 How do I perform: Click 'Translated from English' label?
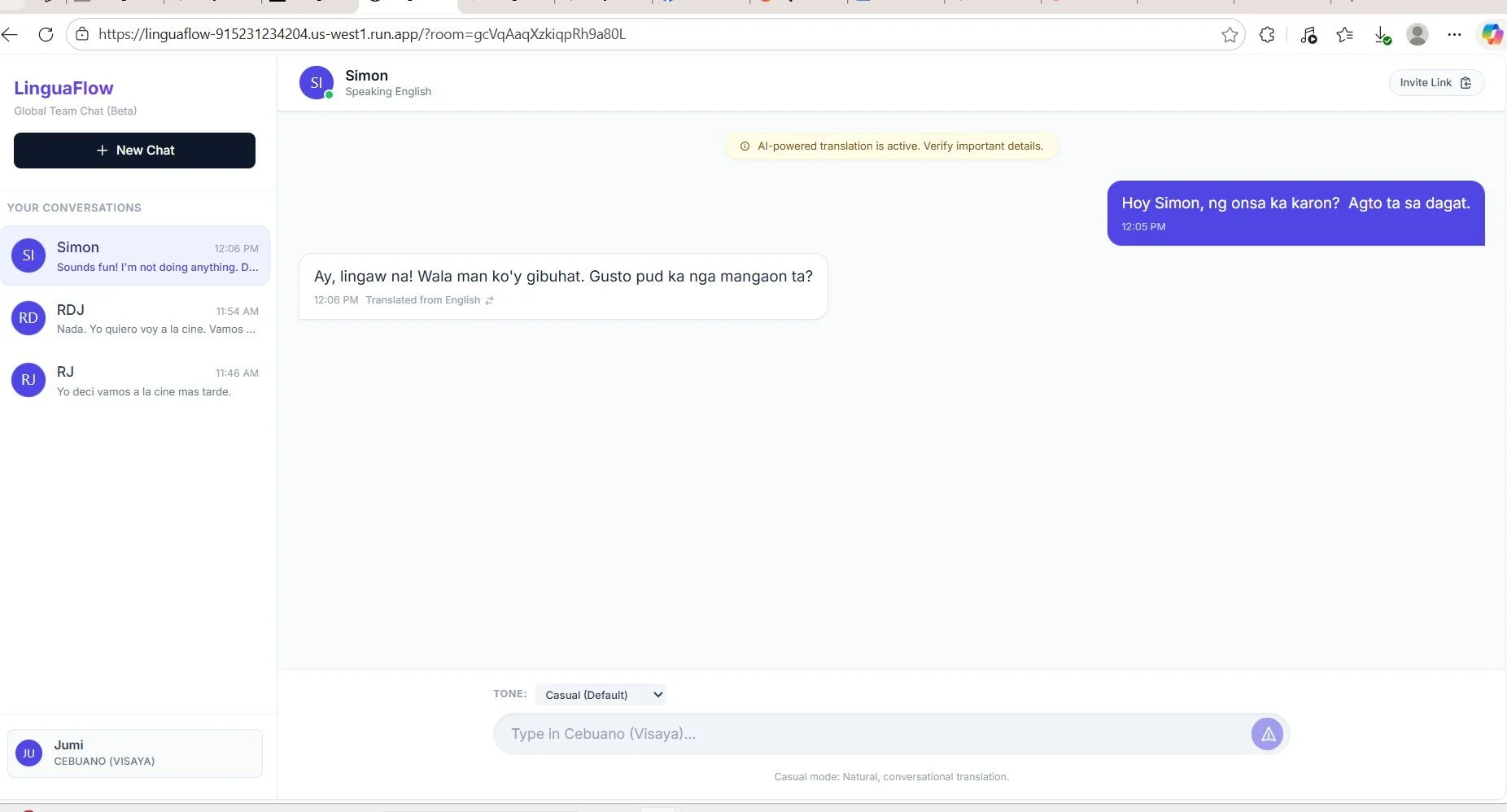423,300
